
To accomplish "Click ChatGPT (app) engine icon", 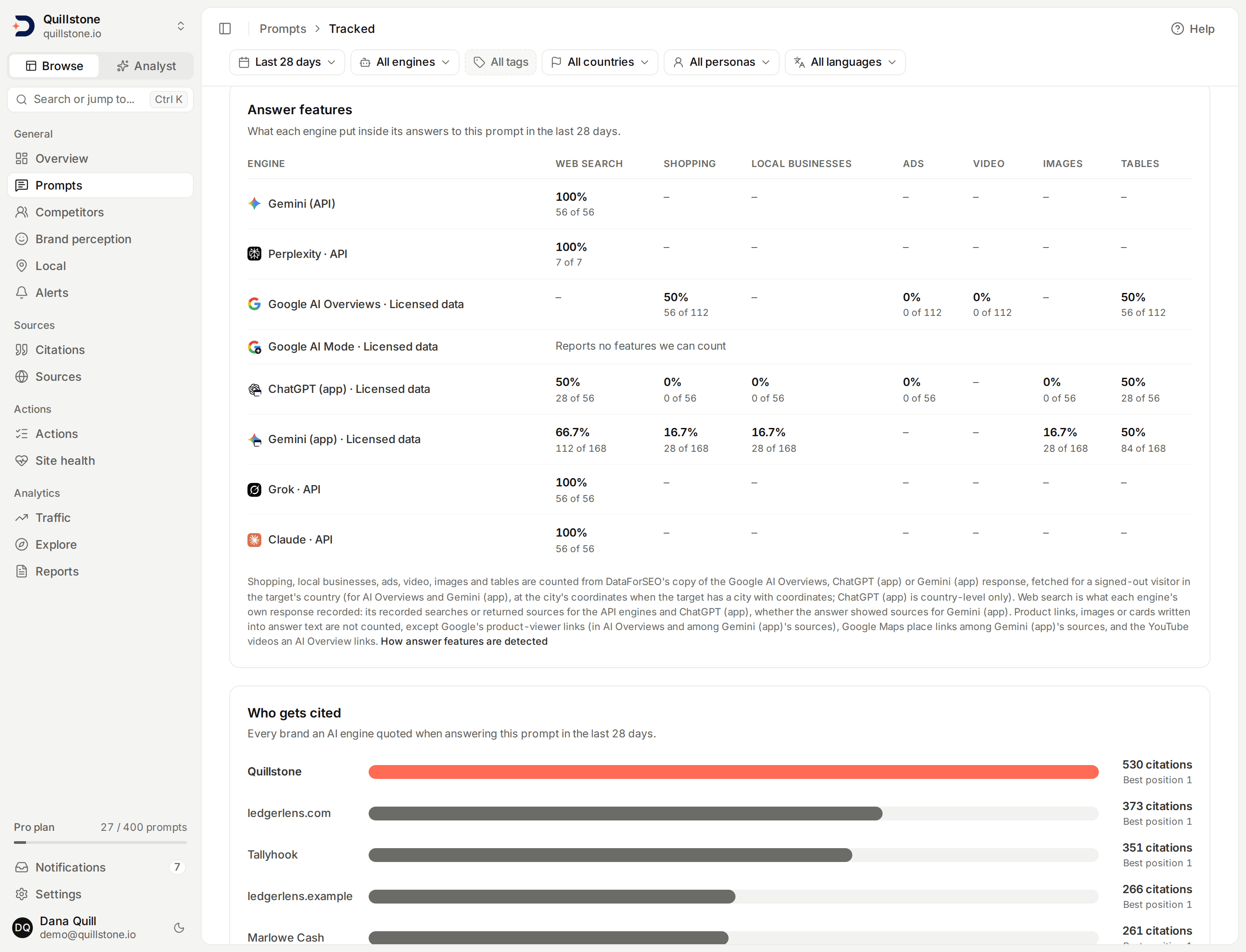I will (x=254, y=389).
